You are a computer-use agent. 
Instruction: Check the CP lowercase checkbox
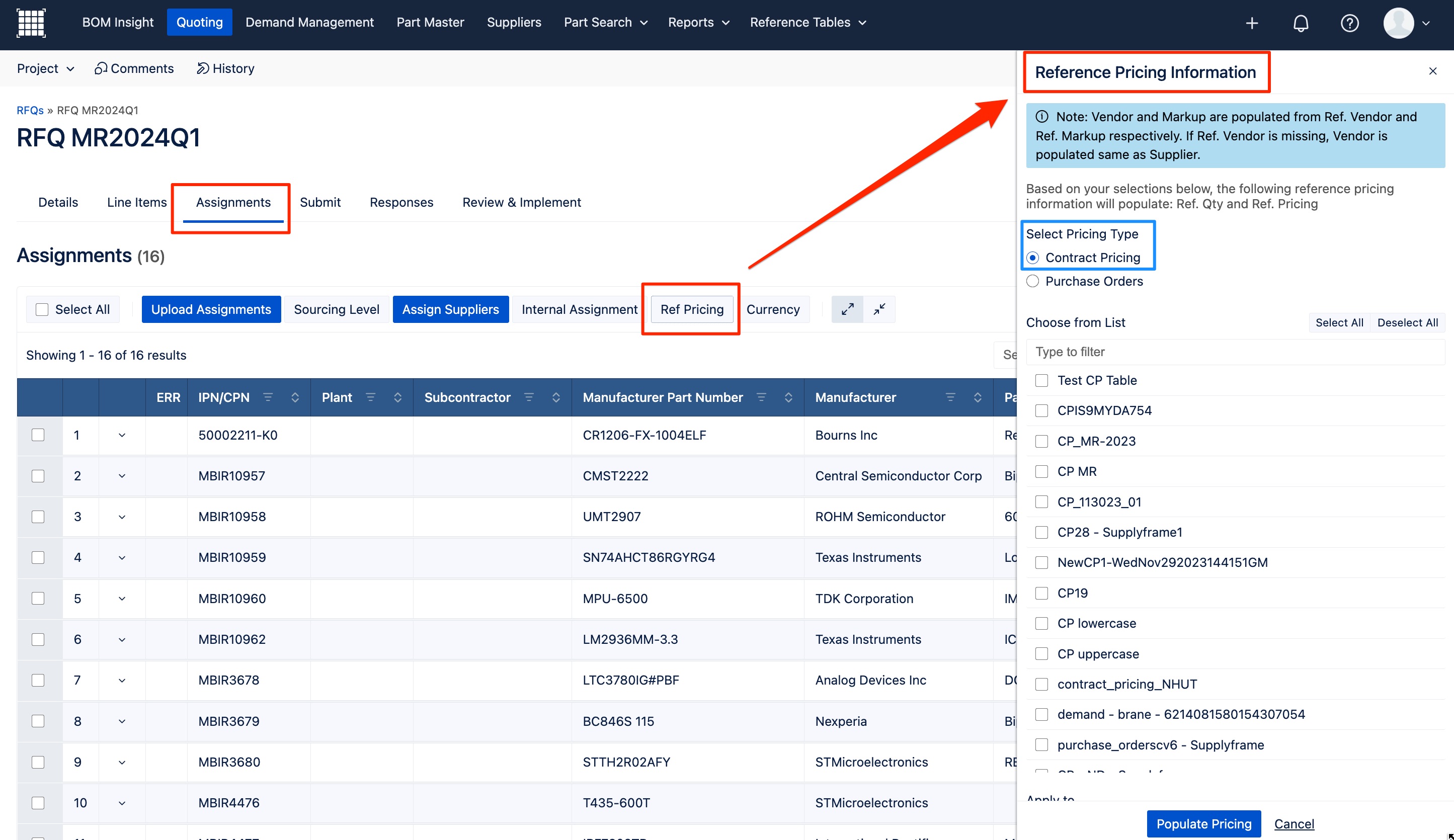point(1041,623)
